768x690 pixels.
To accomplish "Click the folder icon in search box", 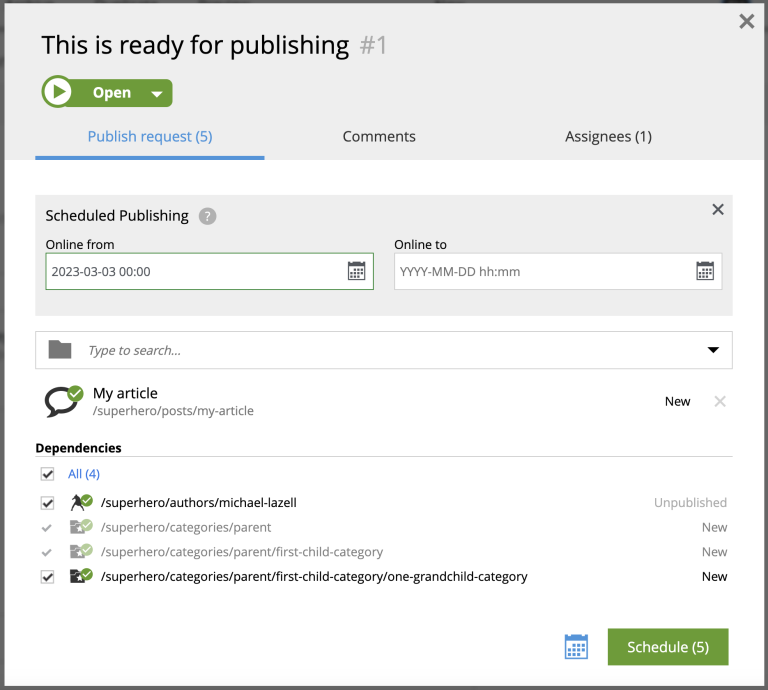I will tap(60, 350).
